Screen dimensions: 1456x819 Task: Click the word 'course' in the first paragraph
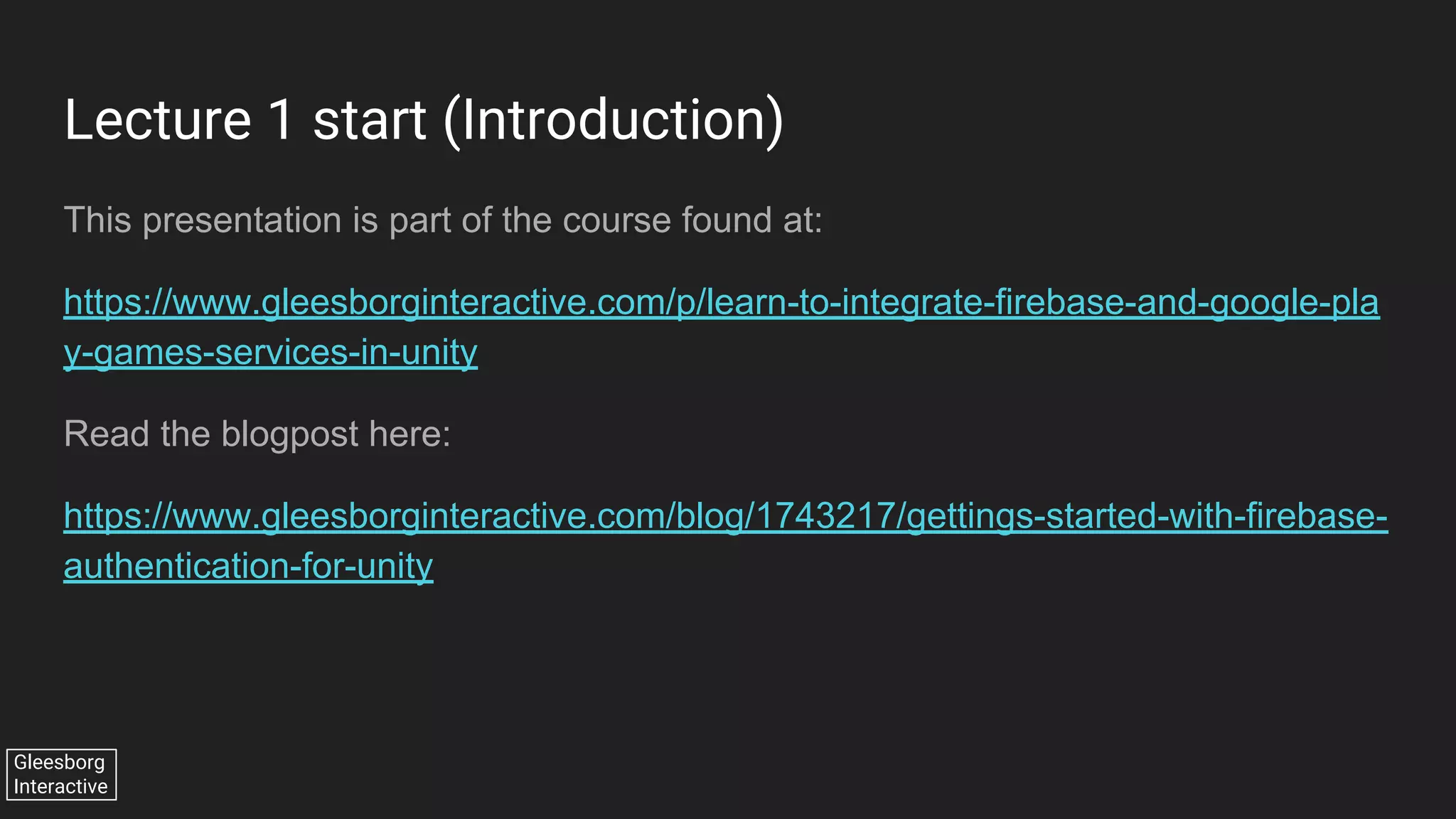[616, 220]
